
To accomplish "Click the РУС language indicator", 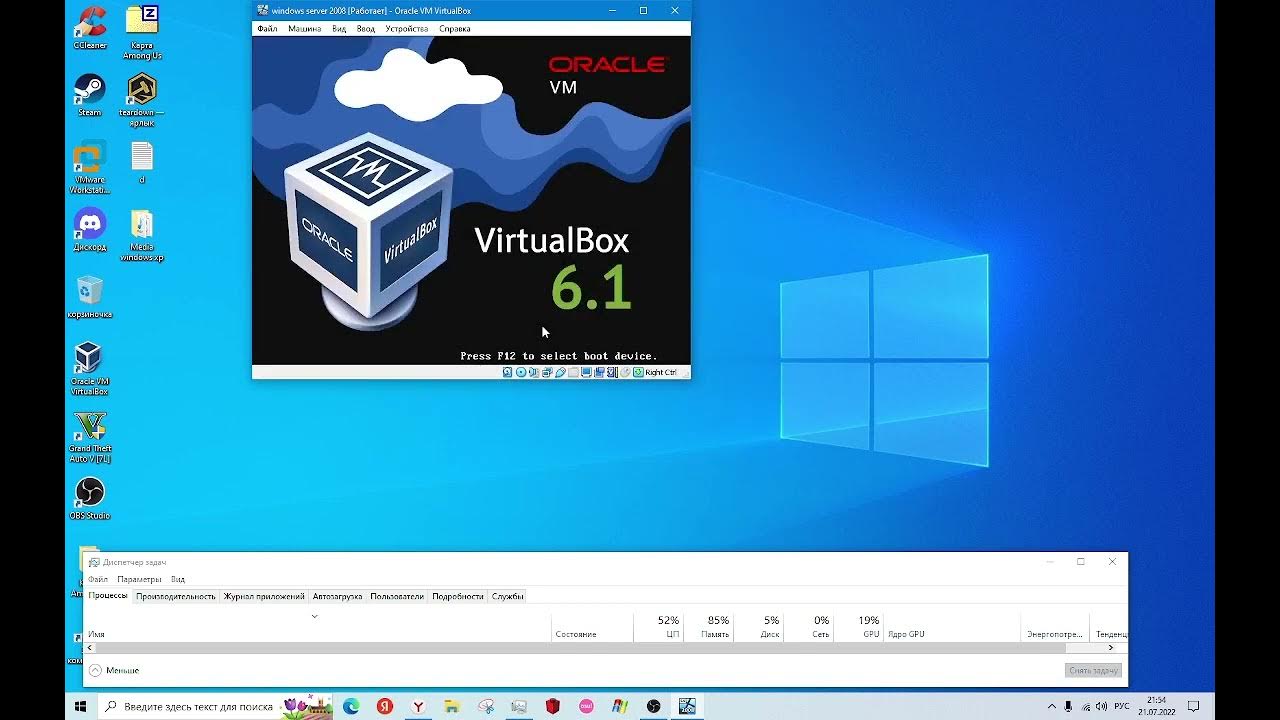I will tap(1122, 706).
